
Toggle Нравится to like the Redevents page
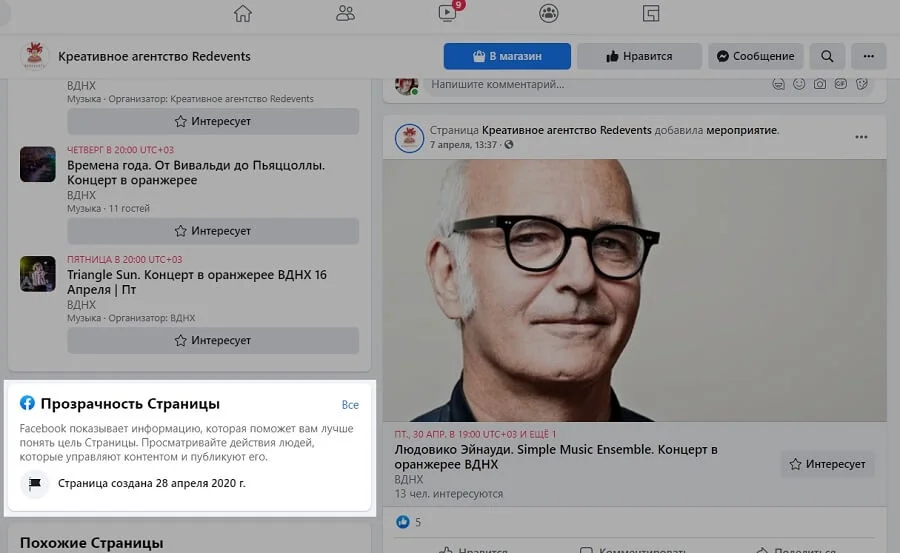pyautogui.click(x=638, y=56)
